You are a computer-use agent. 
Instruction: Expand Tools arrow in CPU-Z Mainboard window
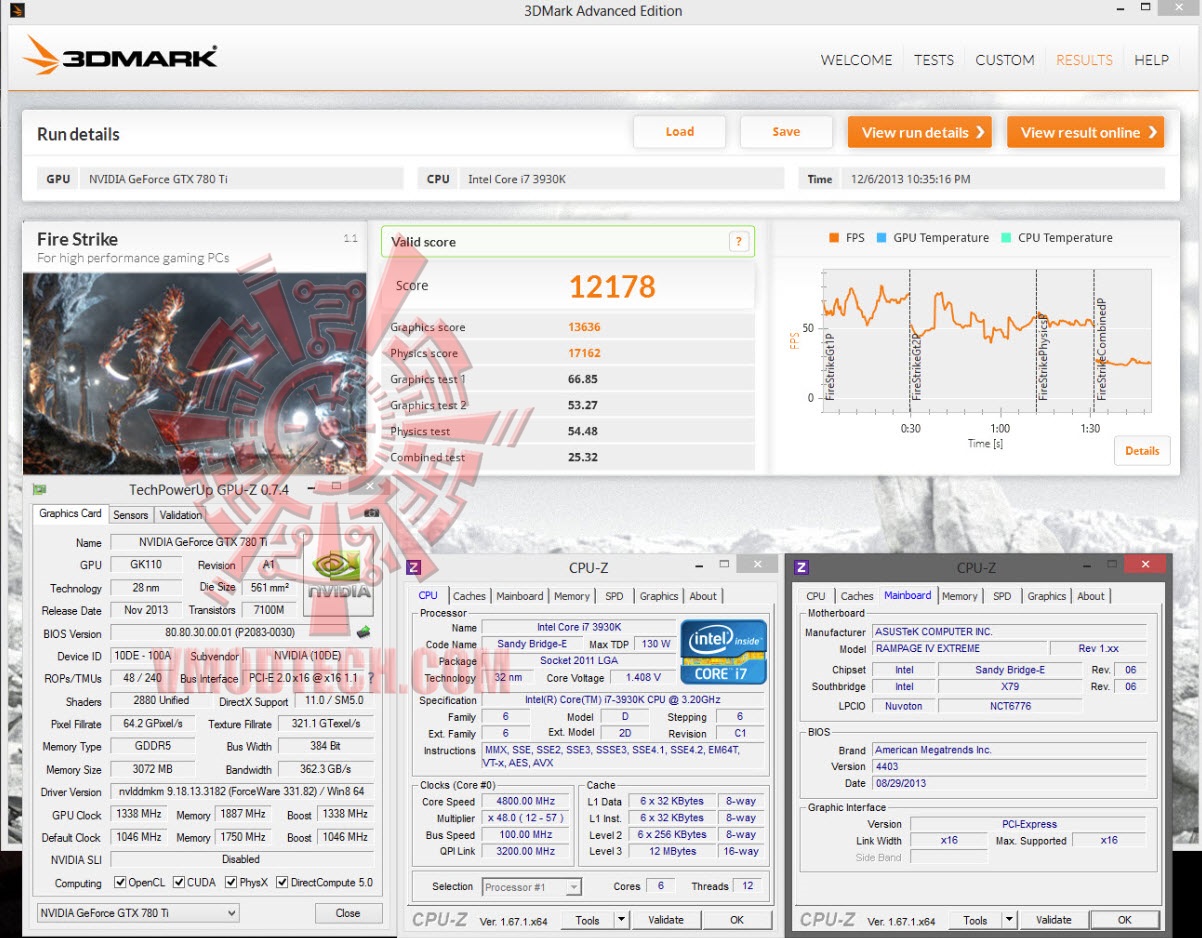(1009, 920)
